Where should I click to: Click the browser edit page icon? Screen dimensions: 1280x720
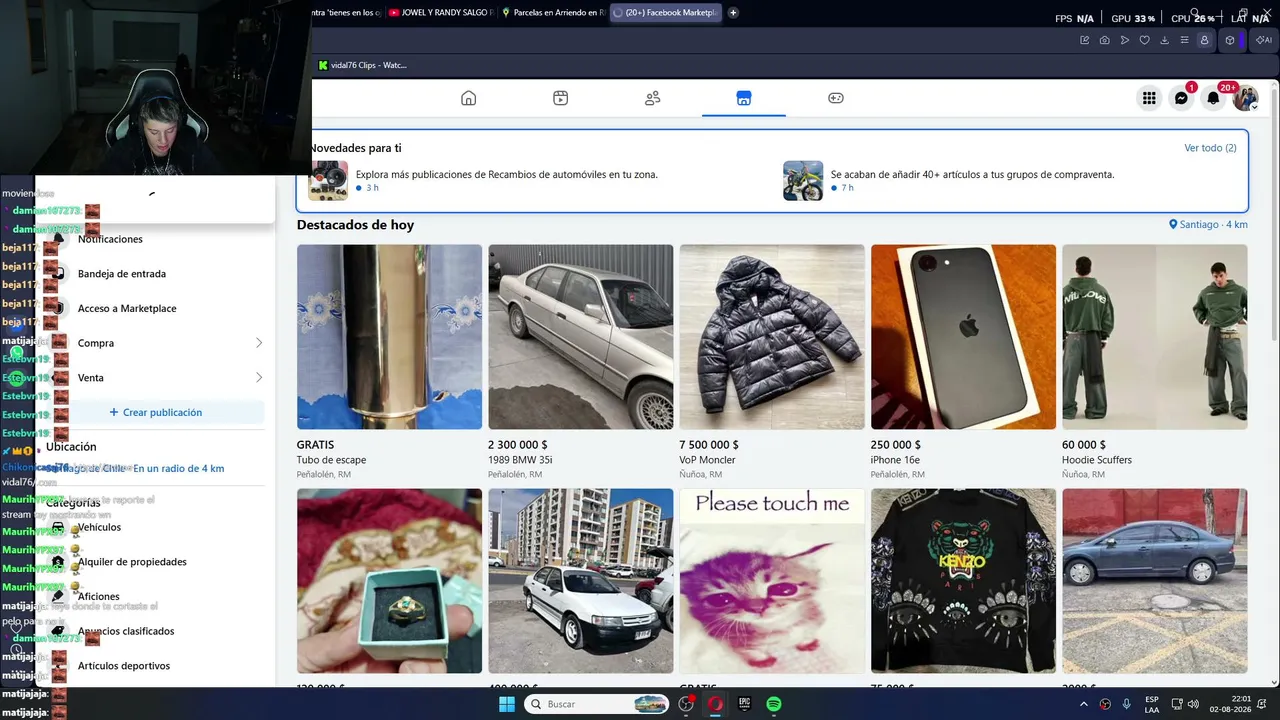click(1084, 40)
